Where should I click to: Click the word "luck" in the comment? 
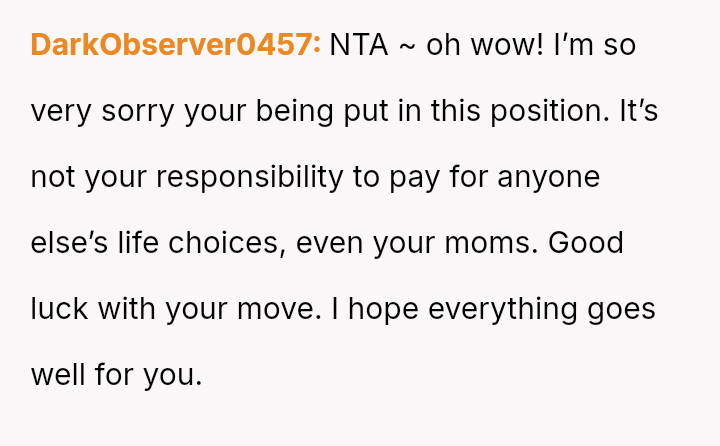pos(60,309)
